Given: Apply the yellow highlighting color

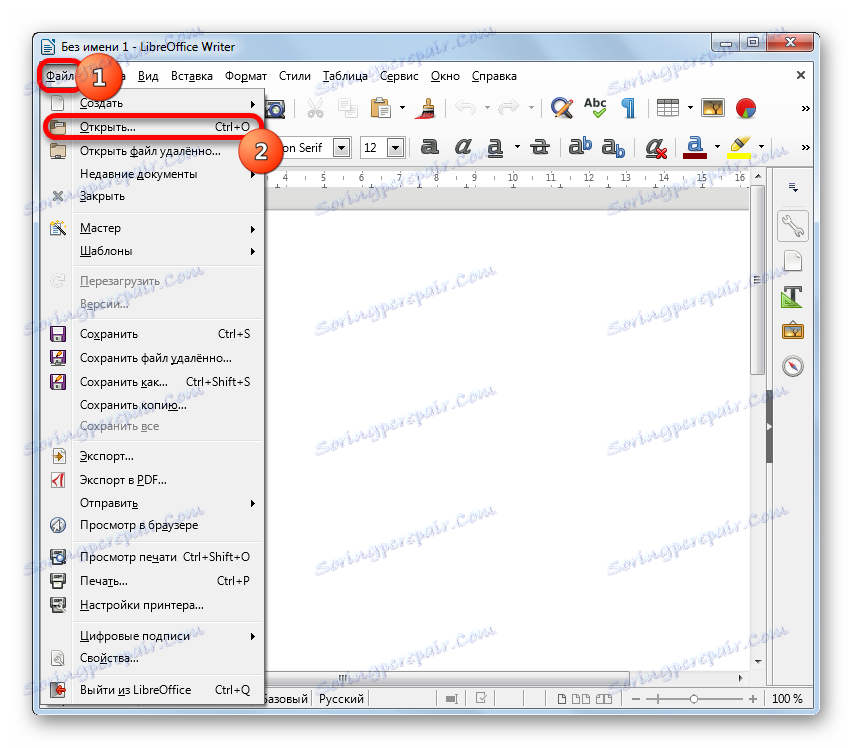Looking at the screenshot, I should pos(739,147).
